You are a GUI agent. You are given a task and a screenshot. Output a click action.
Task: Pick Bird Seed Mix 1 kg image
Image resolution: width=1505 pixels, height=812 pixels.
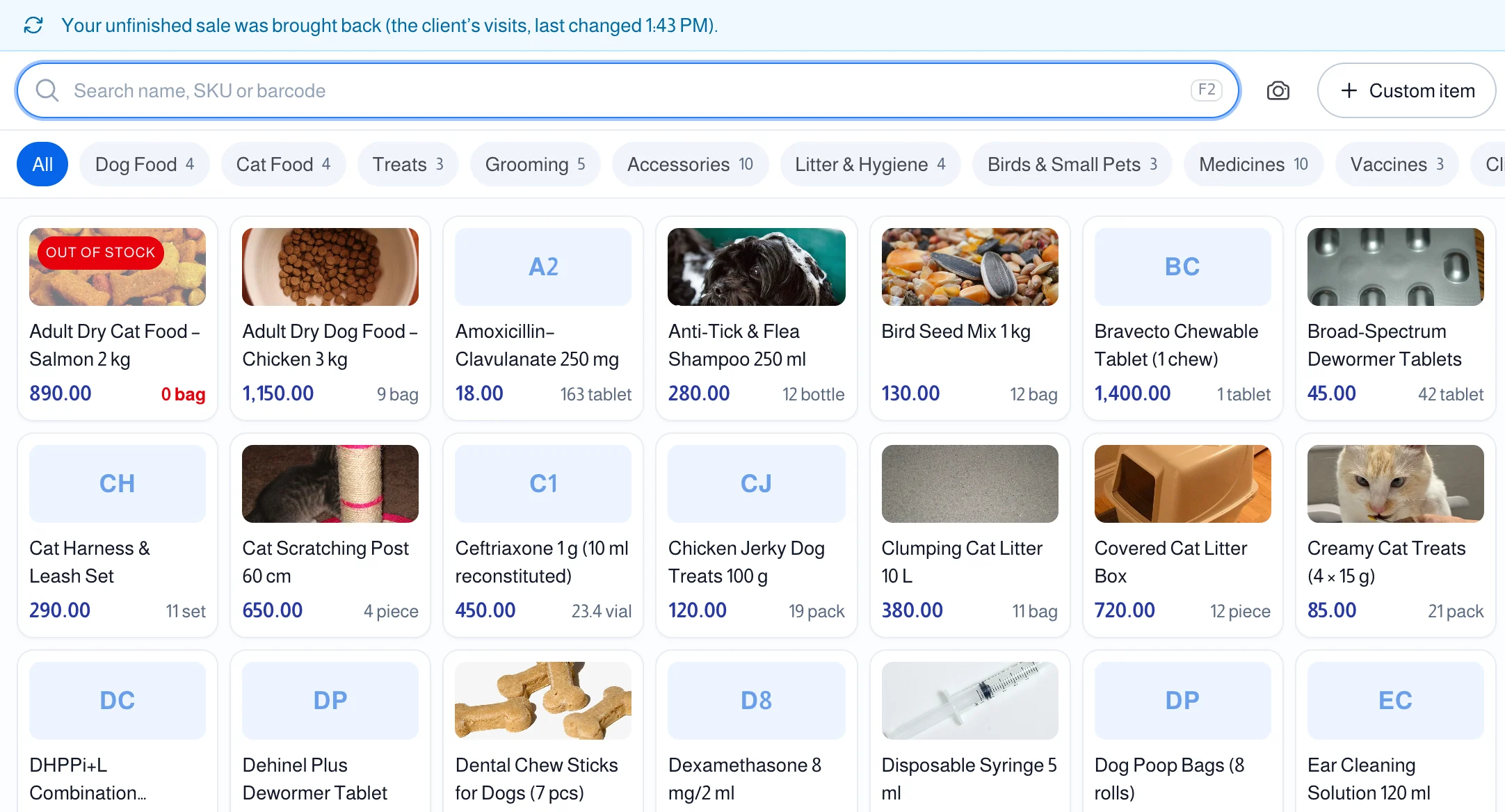[x=970, y=267]
